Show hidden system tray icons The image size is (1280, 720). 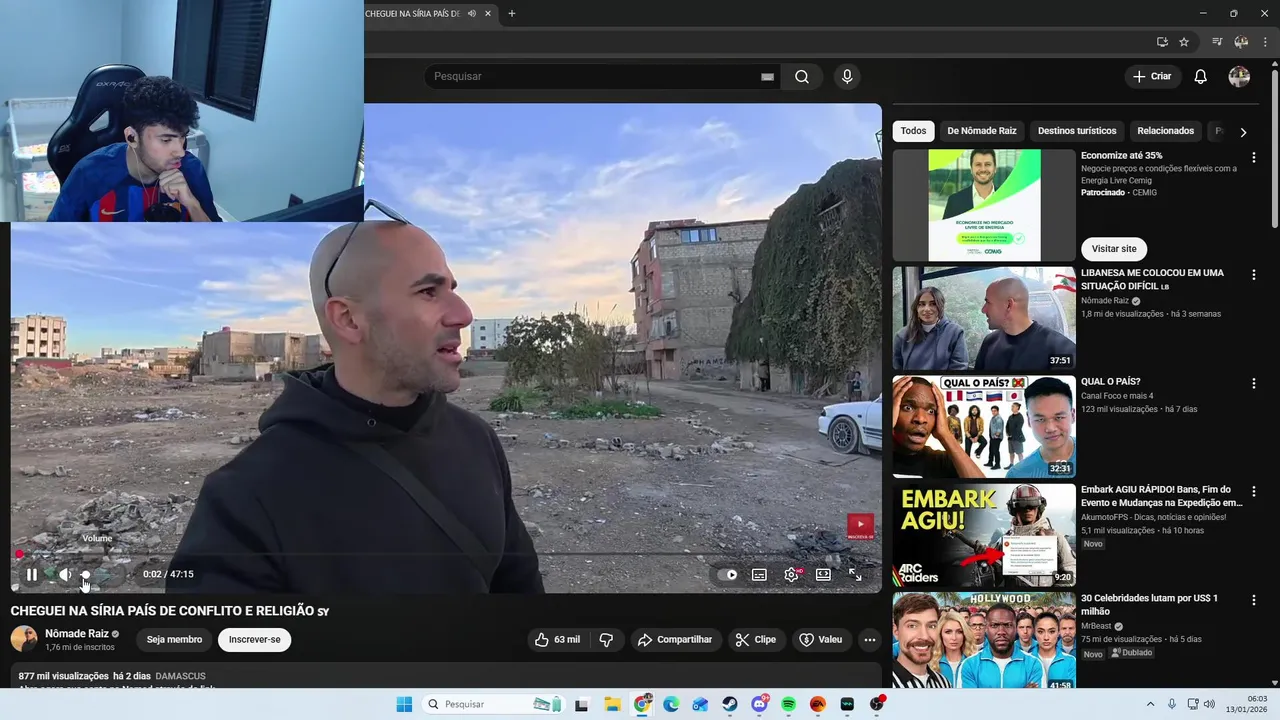pos(1150,704)
